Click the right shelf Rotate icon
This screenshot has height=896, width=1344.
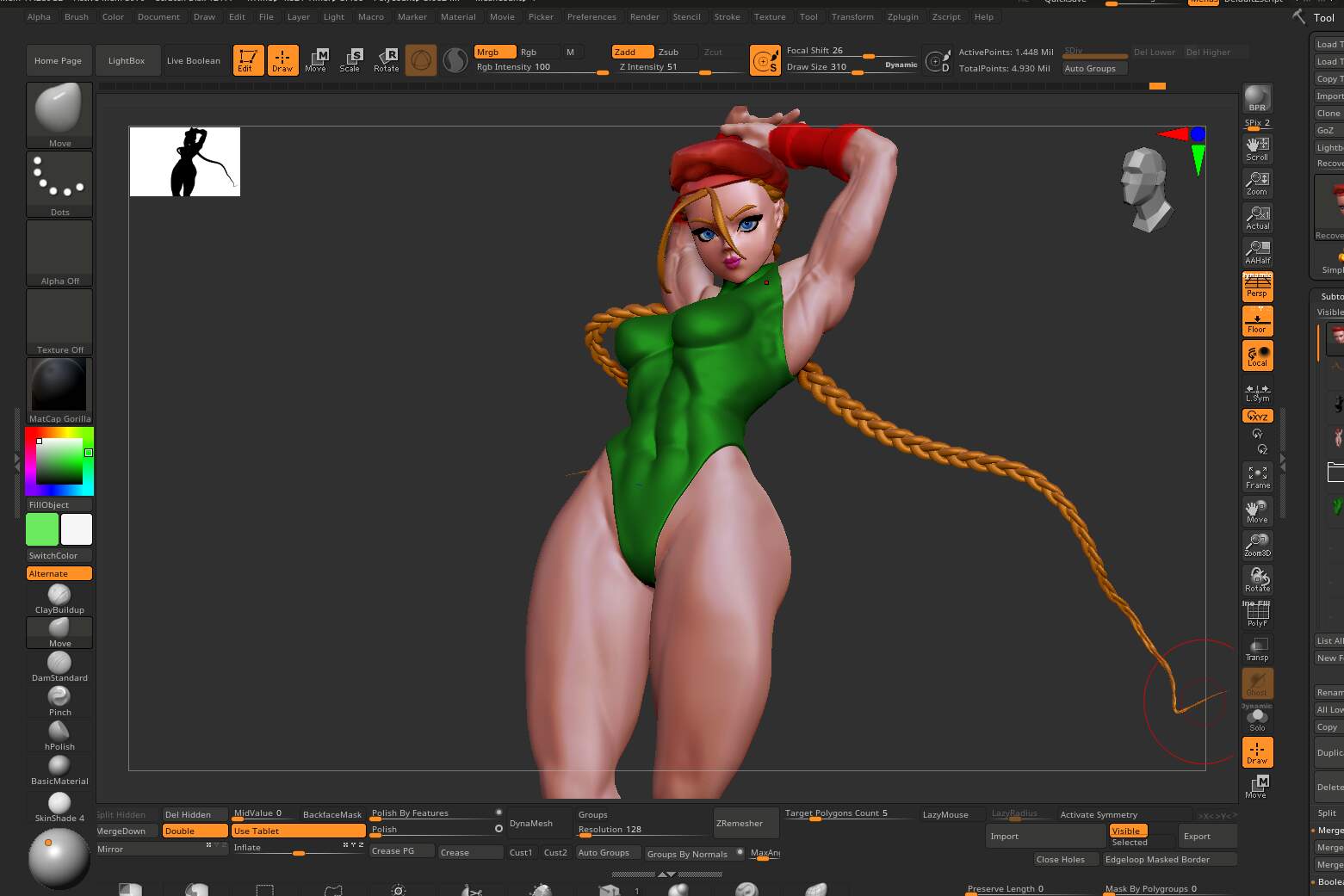click(x=1257, y=580)
